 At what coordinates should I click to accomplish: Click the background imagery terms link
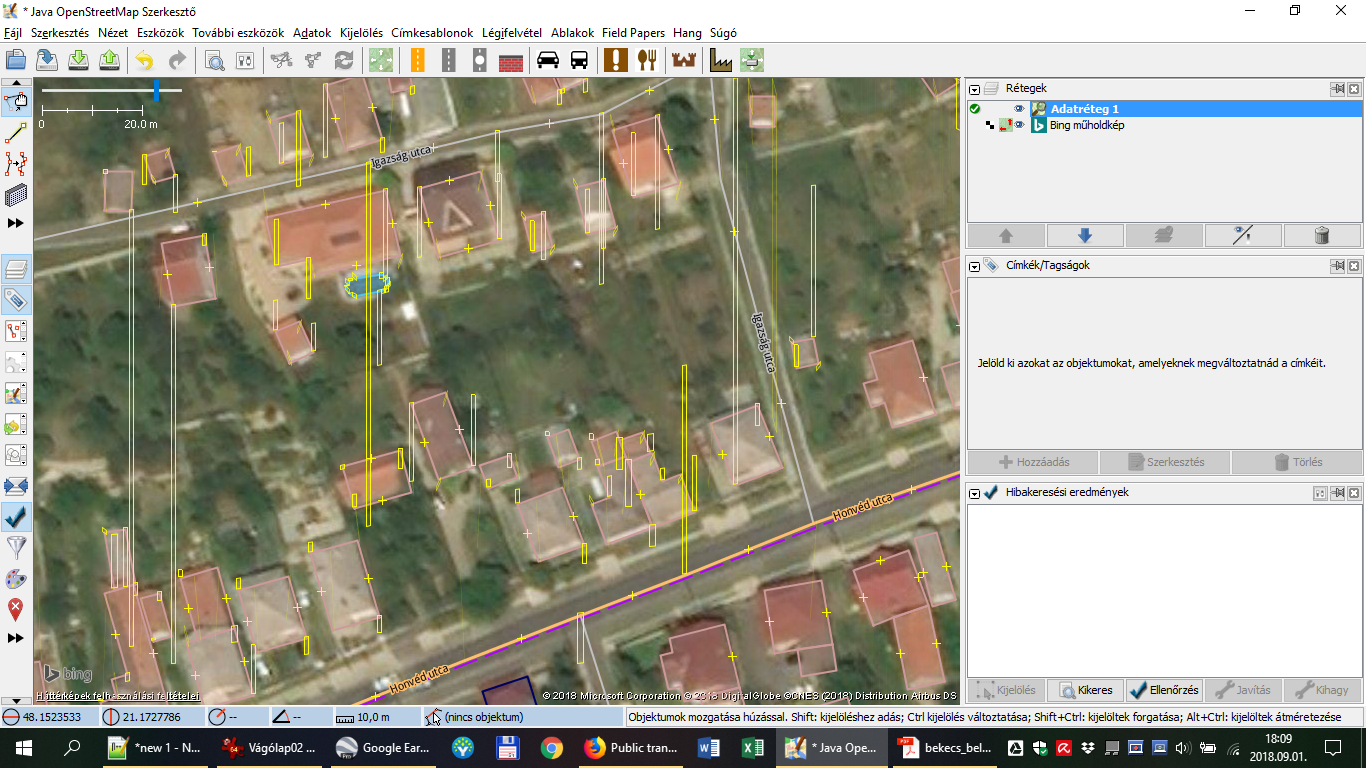coord(117,695)
